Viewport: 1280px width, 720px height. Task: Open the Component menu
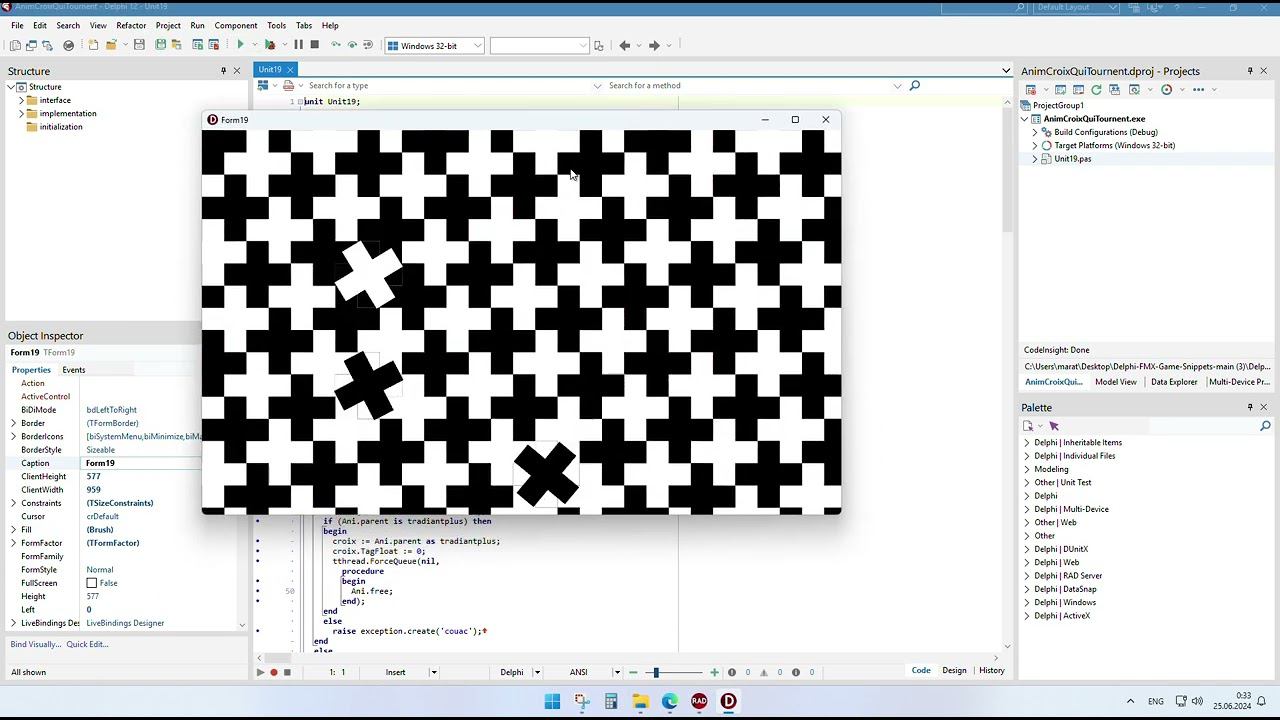click(236, 25)
